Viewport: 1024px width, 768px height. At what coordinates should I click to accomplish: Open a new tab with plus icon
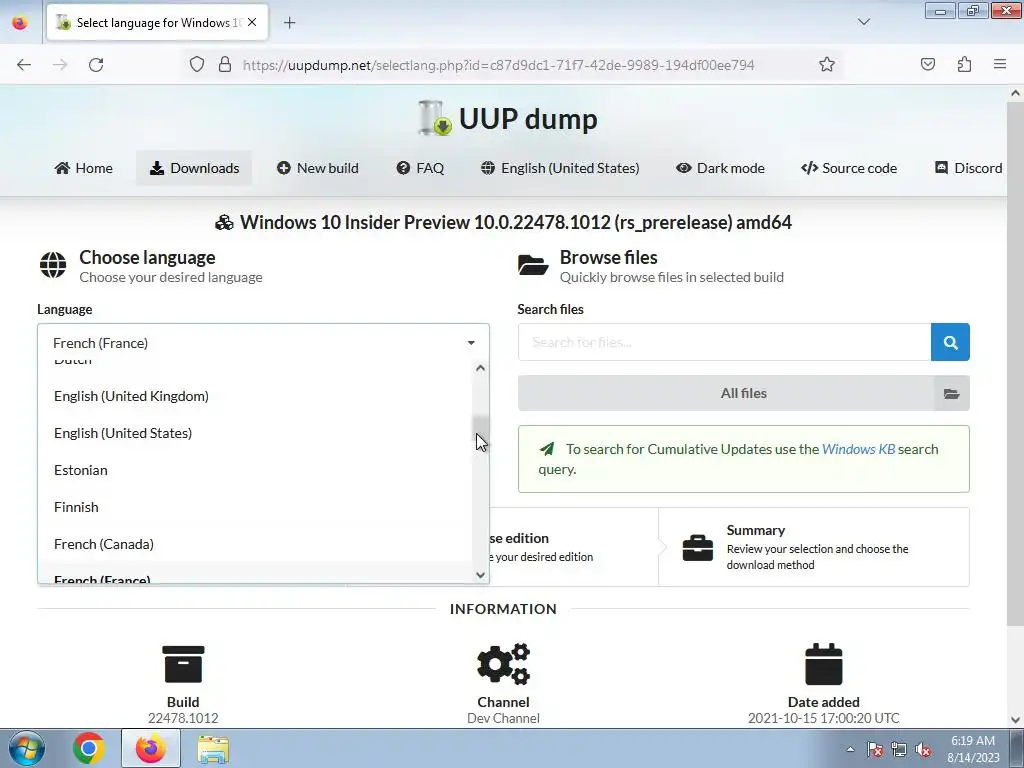pyautogui.click(x=289, y=23)
